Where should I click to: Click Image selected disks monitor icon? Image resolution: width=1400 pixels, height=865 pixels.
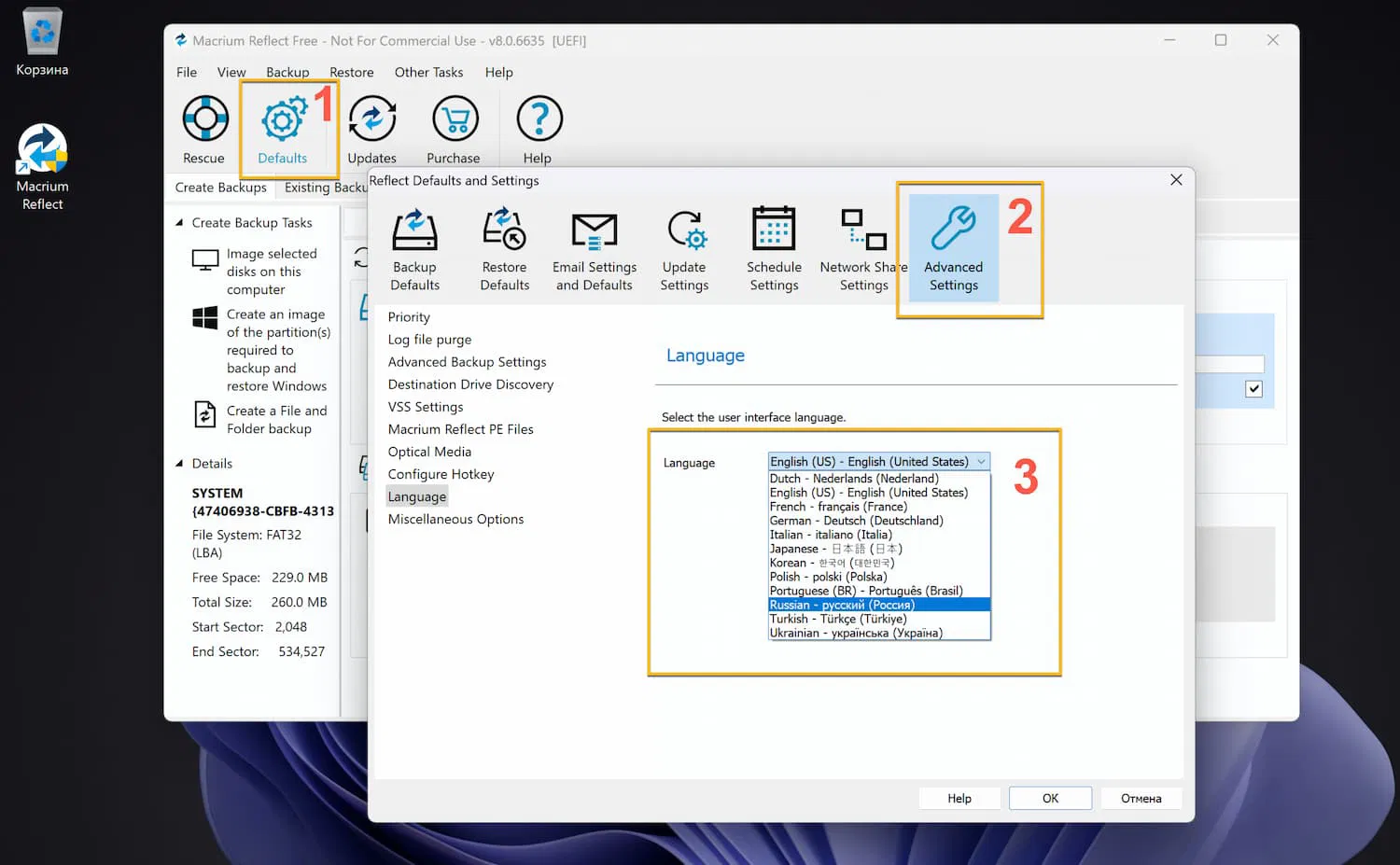(205, 260)
